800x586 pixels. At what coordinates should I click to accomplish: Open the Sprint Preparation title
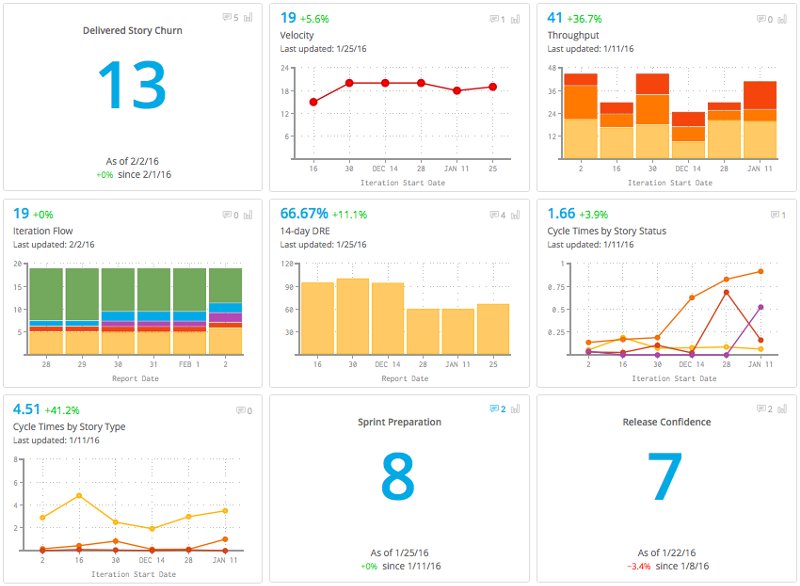coord(399,422)
